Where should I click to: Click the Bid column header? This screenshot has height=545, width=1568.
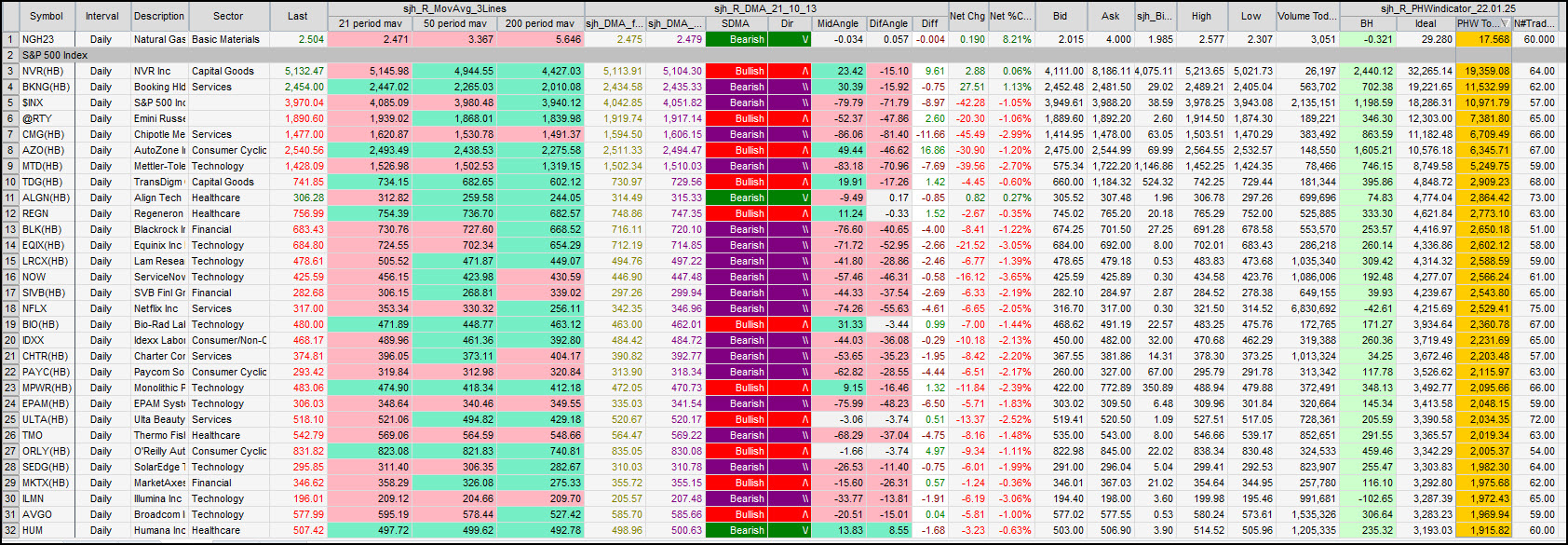[x=1060, y=16]
